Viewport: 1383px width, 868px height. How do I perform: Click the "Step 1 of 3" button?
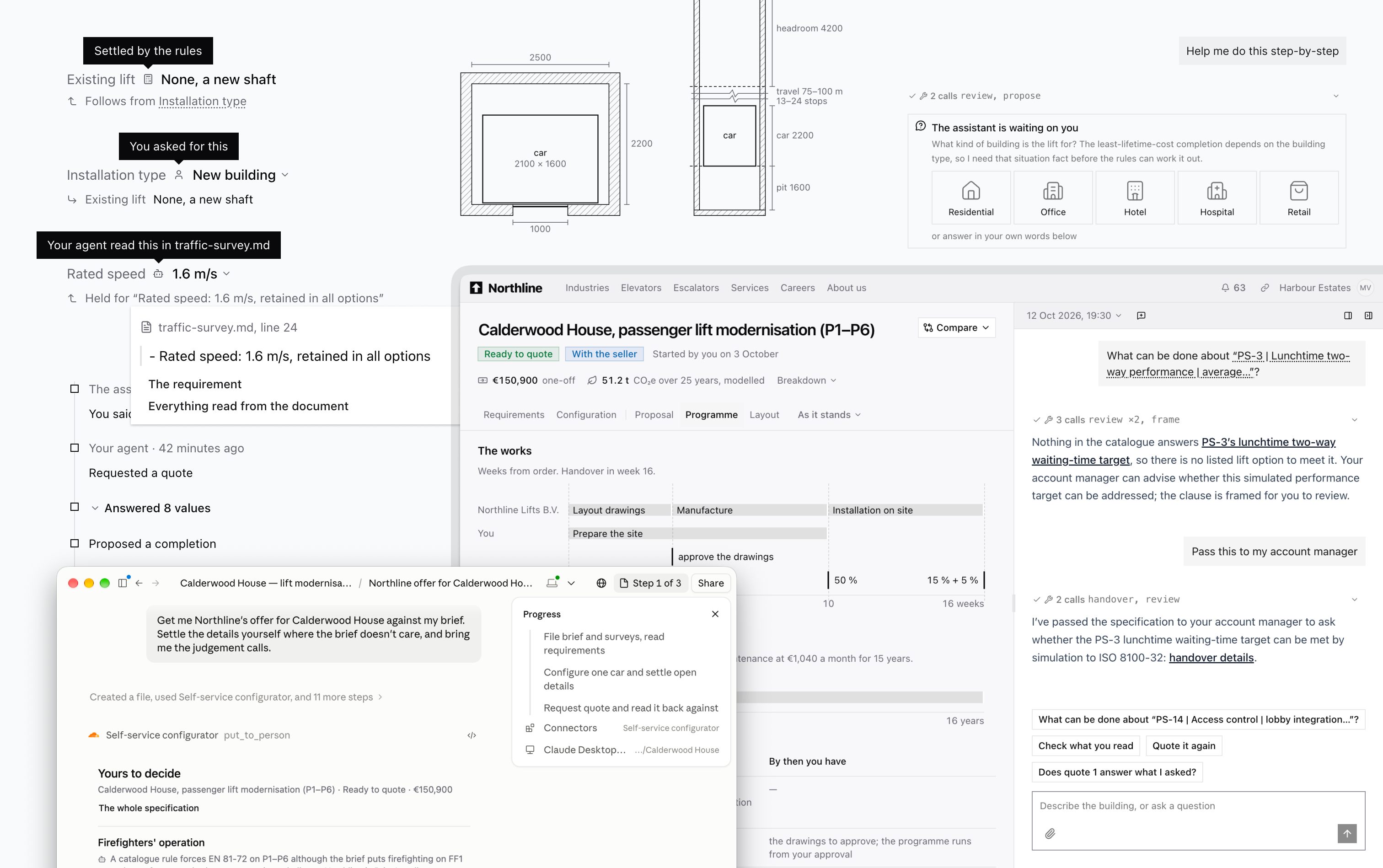point(650,583)
